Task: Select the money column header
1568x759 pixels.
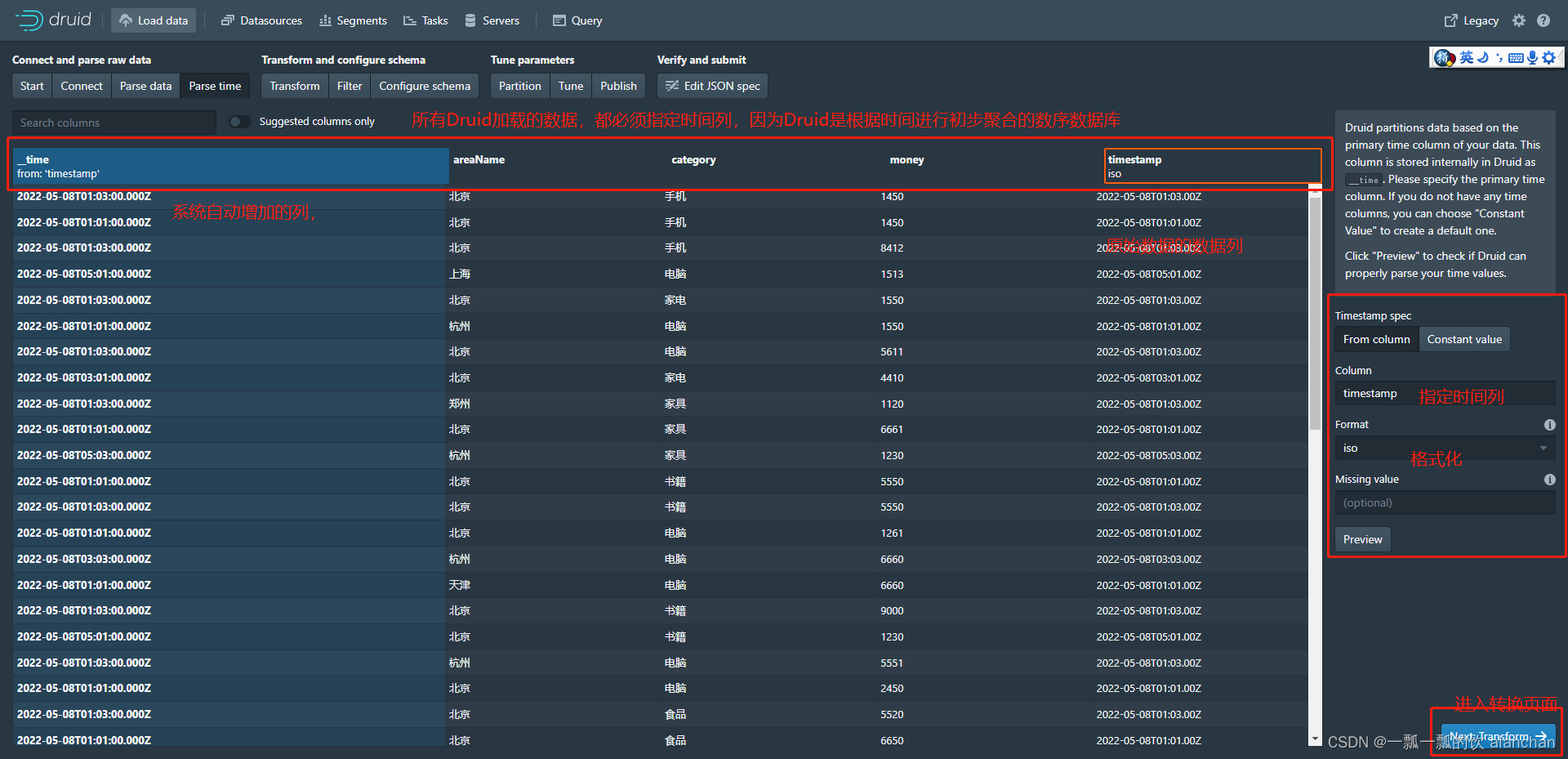Action: click(995, 166)
